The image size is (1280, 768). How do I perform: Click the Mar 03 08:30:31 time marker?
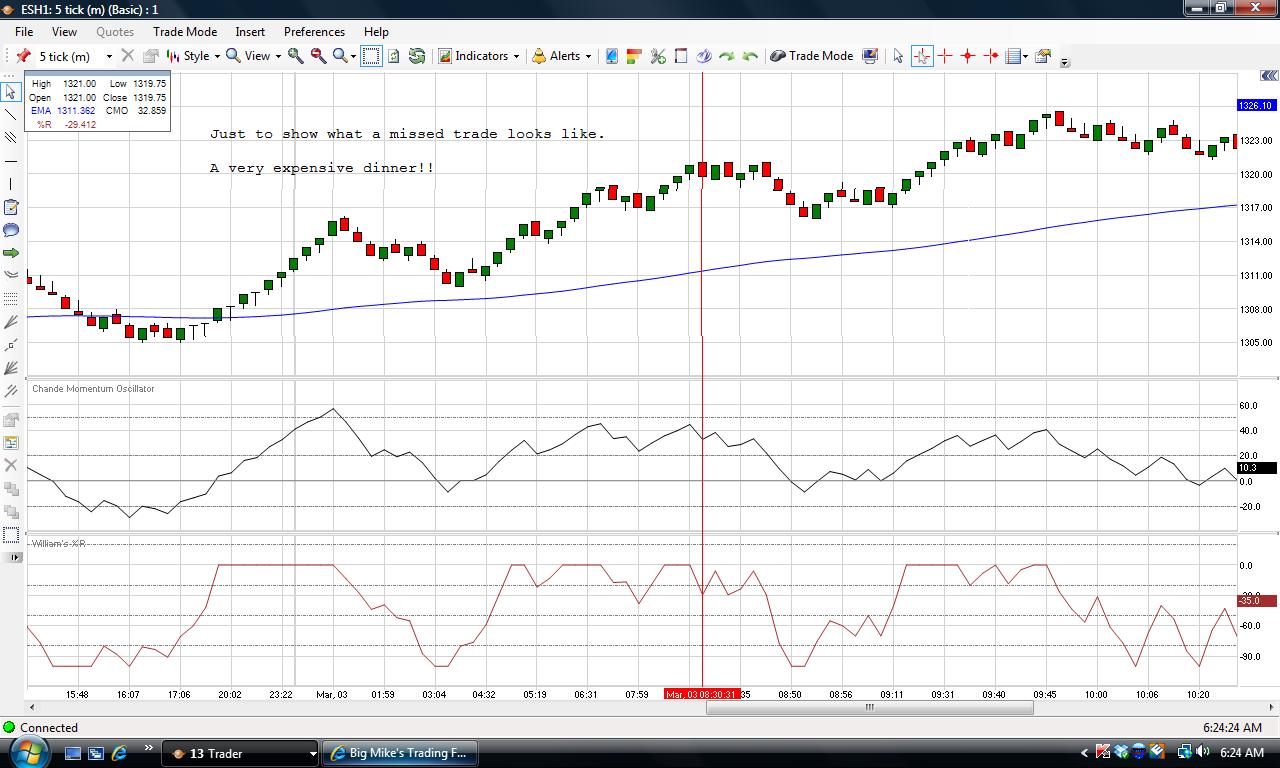coord(702,694)
